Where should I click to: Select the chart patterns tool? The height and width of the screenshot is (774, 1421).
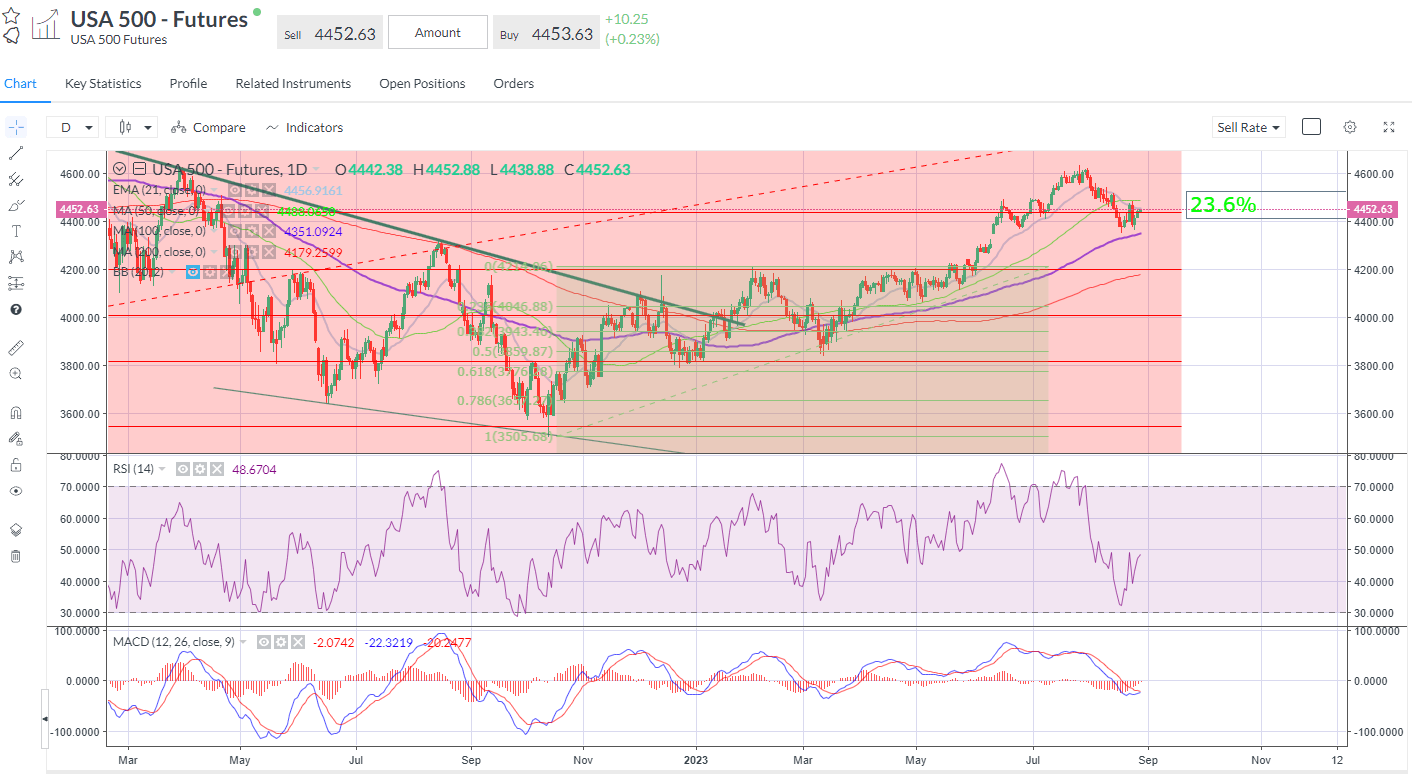click(x=15, y=257)
